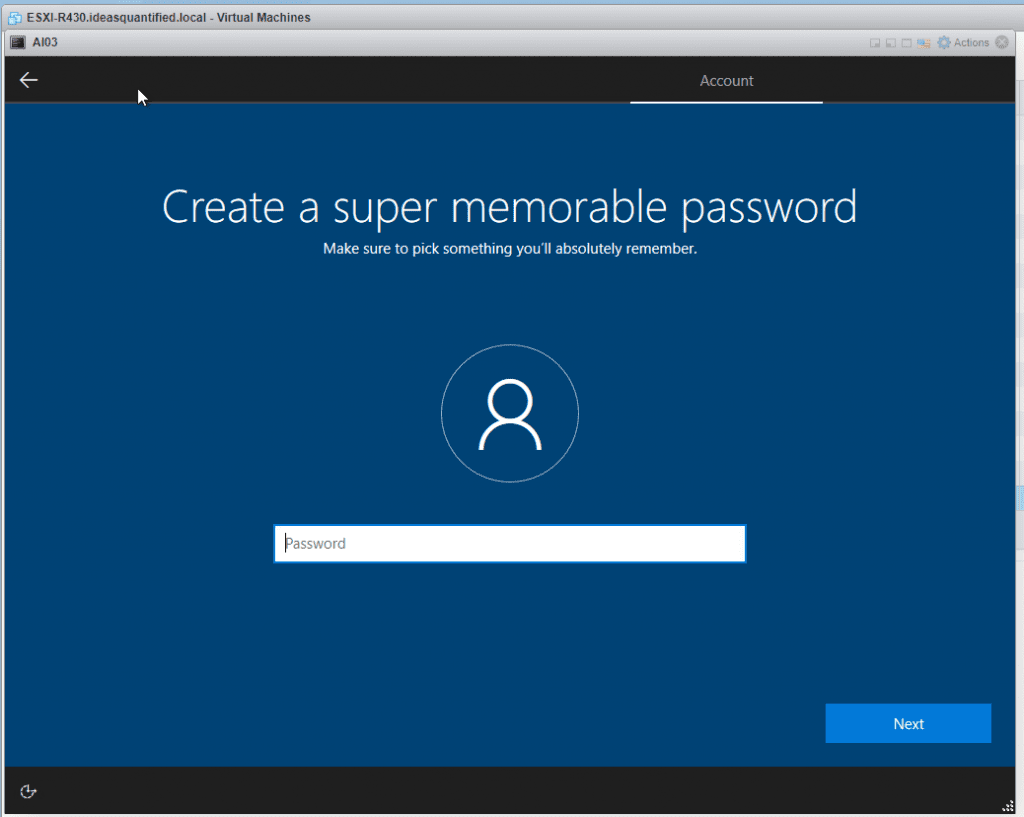Focus the Password input field

509,543
